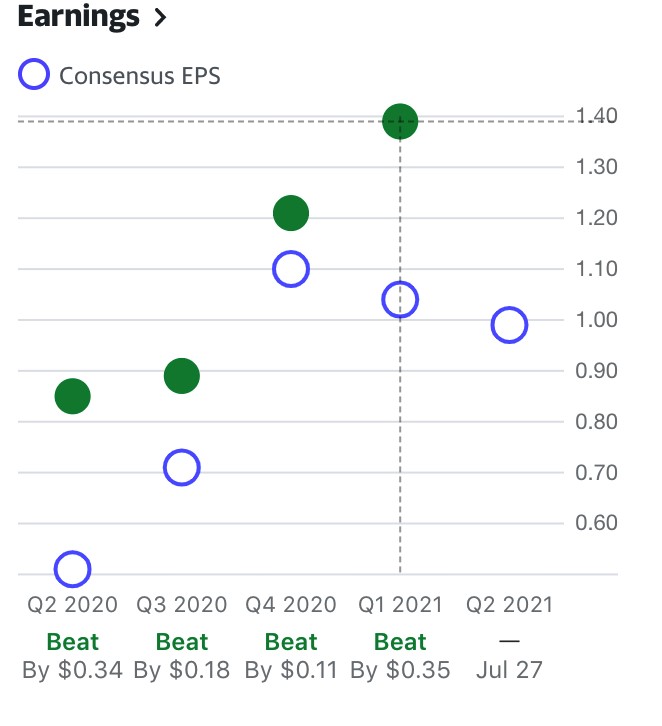This screenshot has width=662, height=726.
Task: Click the Q3 2020 consensus EPS hollow circle
Action: (181, 467)
